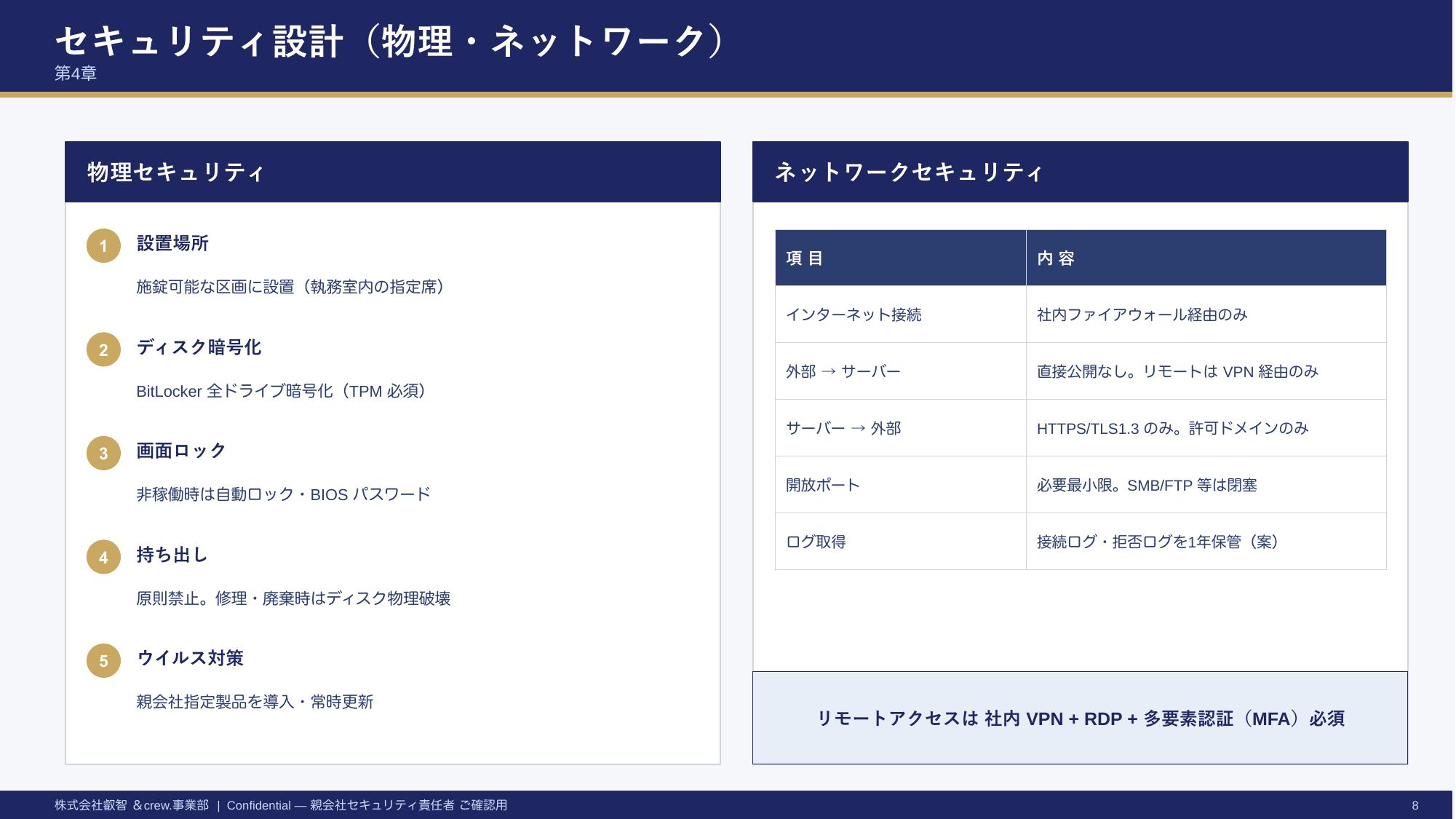Select 原則禁止。修理・廃棄時はディスク物理破壊 text
This screenshot has width=1456, height=819.
click(x=293, y=598)
